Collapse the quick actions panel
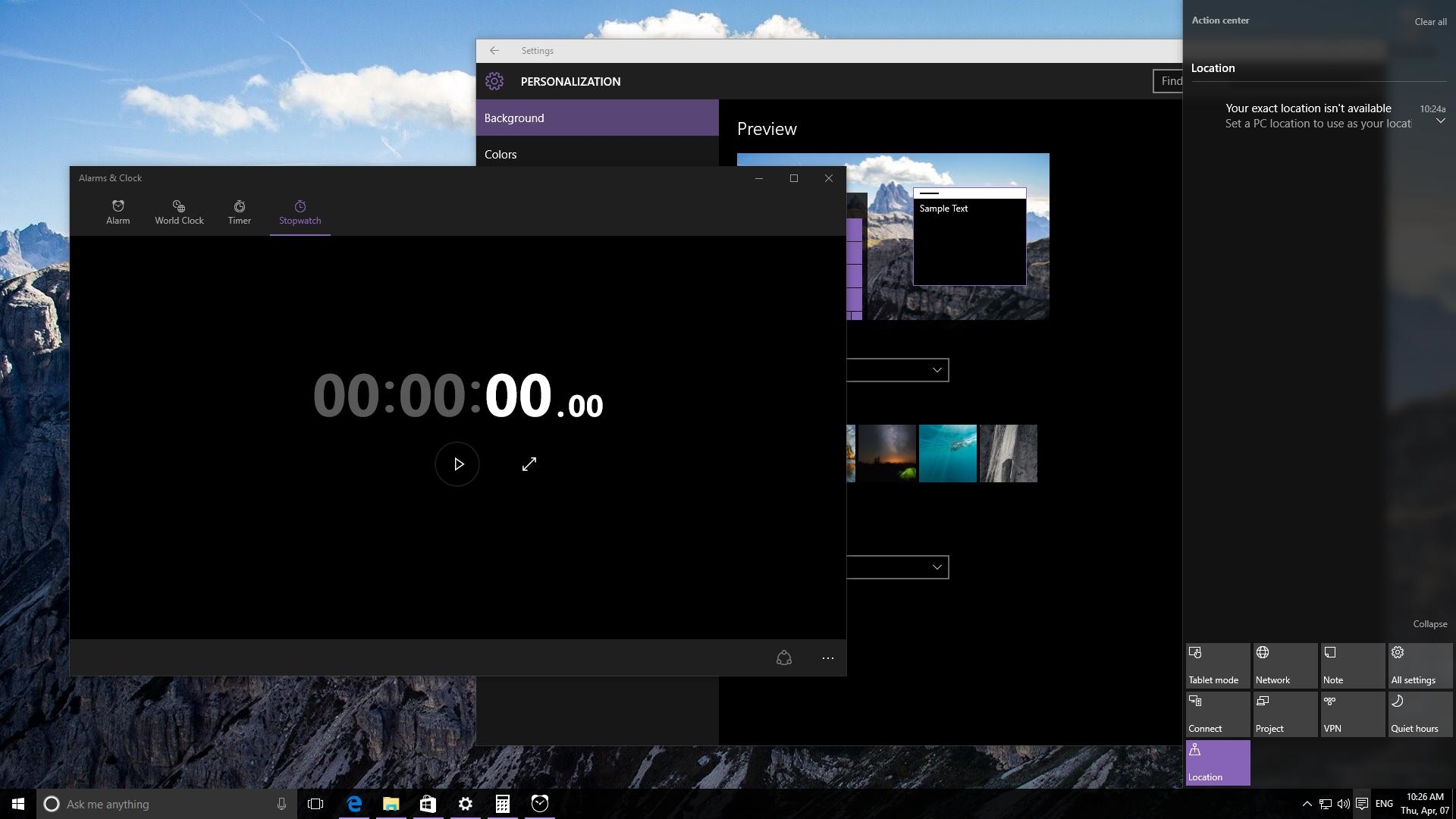The width and height of the screenshot is (1456, 819). 1429,624
